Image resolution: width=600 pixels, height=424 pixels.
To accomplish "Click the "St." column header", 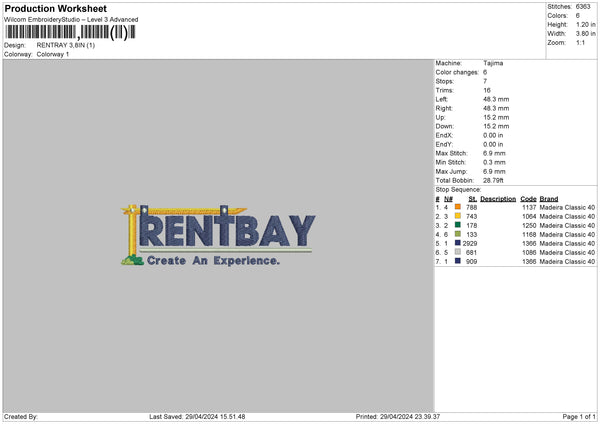I will 473,199.
